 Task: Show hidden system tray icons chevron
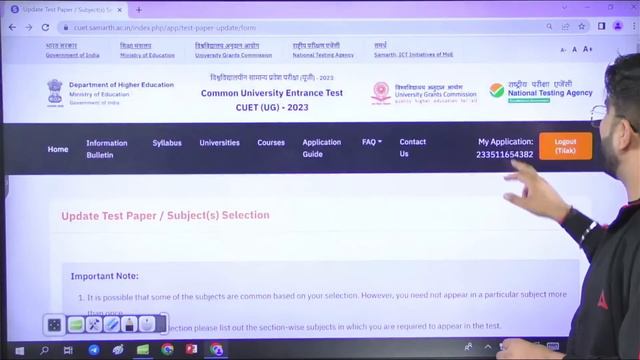coord(488,347)
